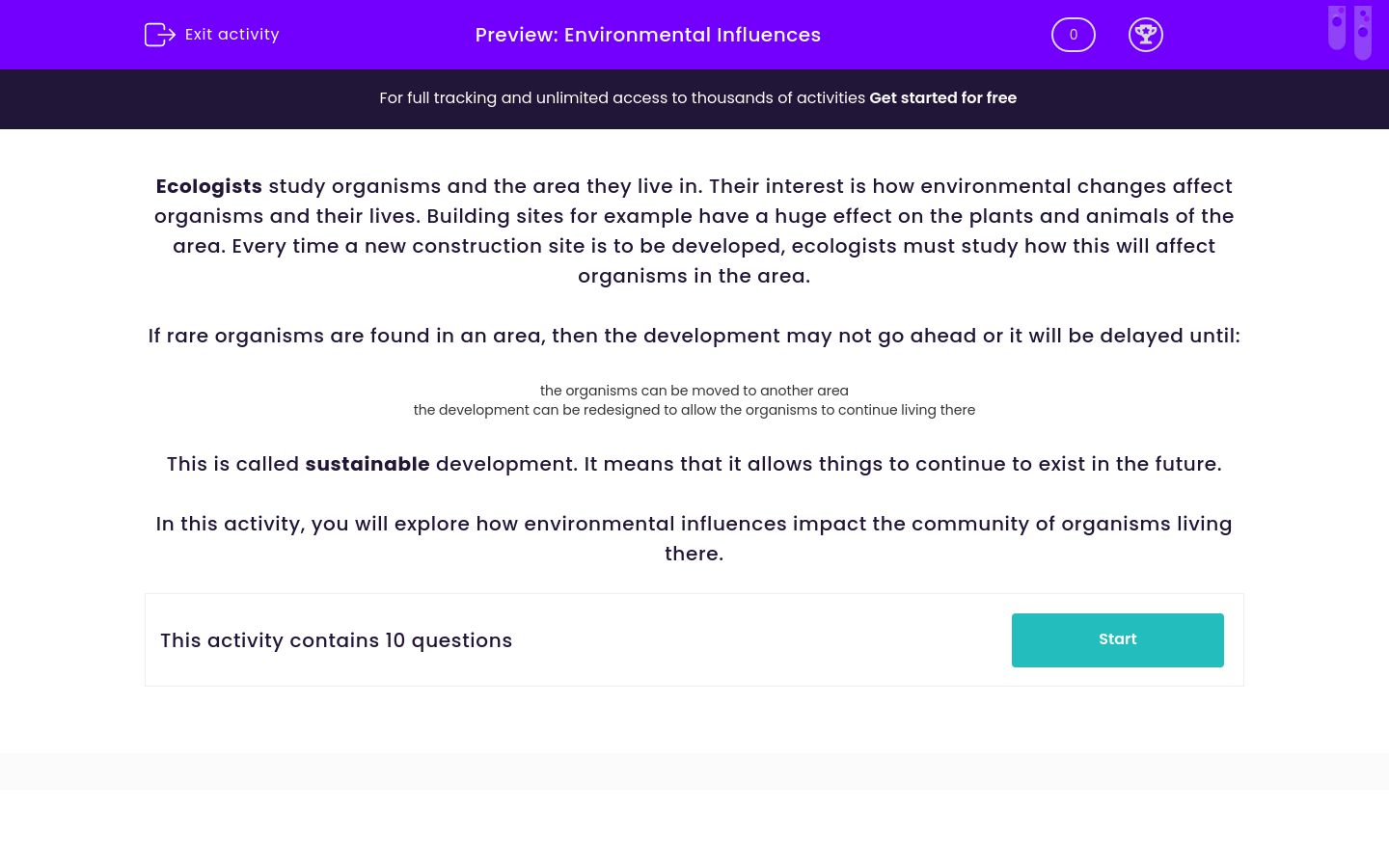This screenshot has width=1389, height=868.
Task: Open Get started for free link
Action: [x=942, y=98]
